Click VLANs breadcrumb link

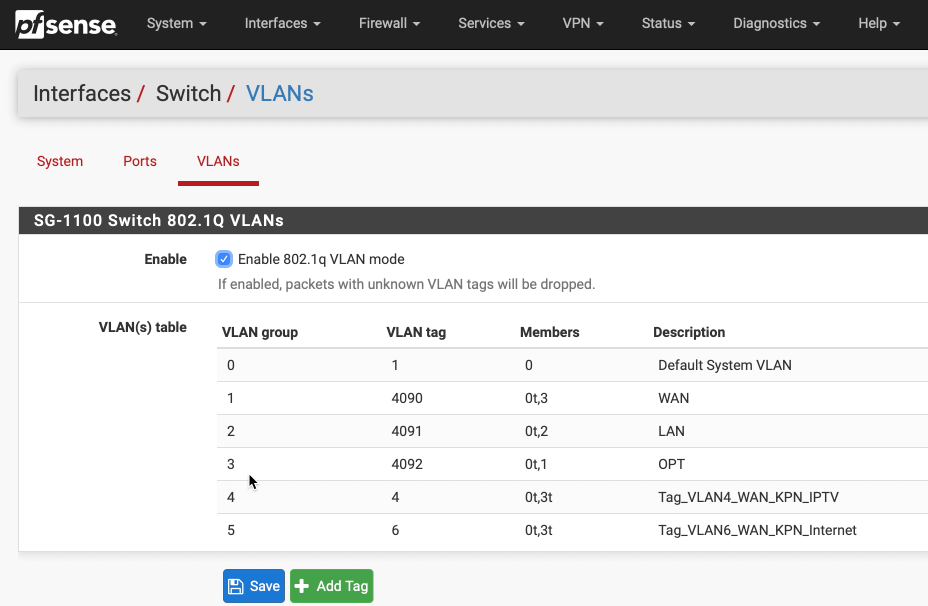tap(279, 94)
